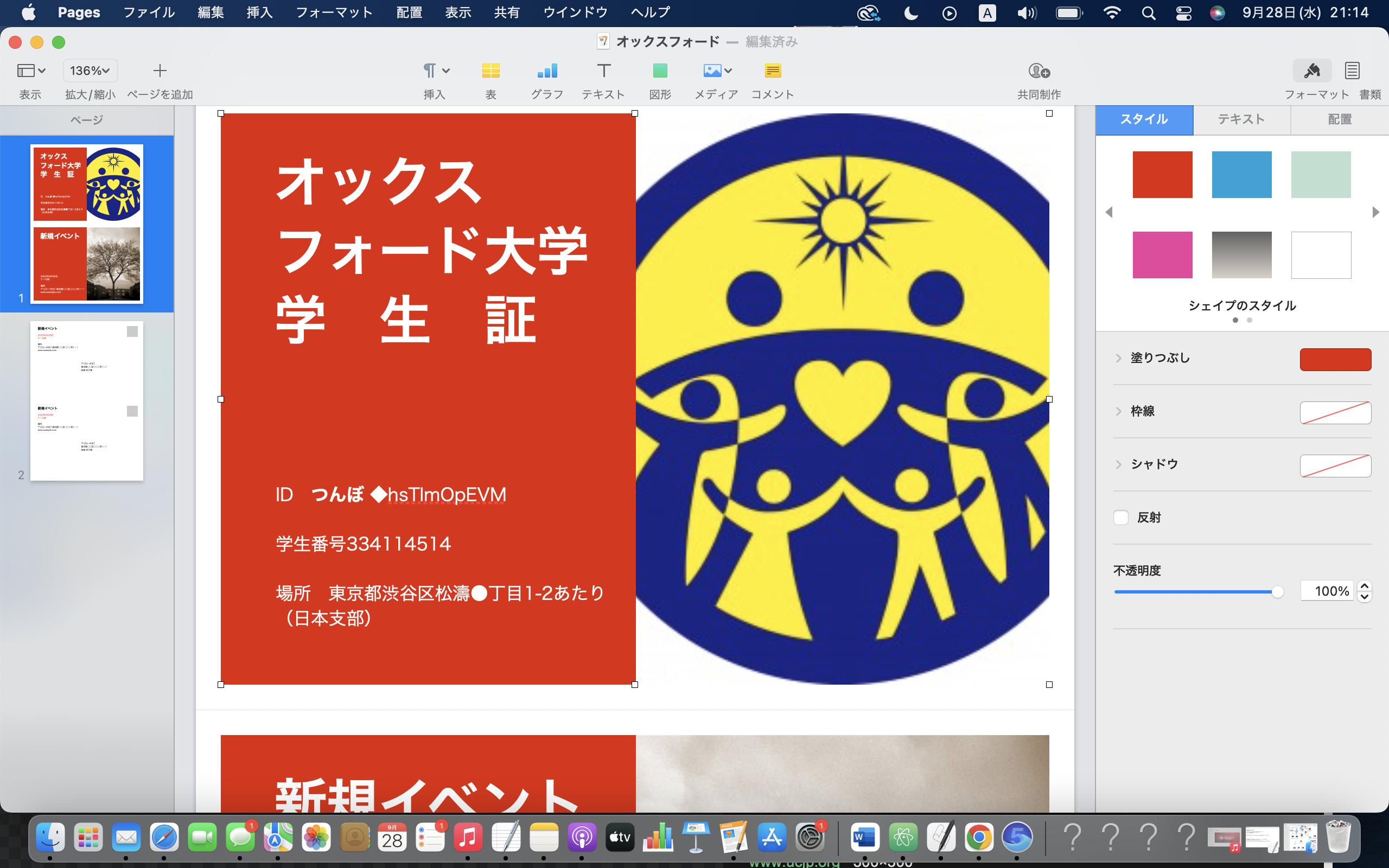Screen dimensions: 1389x868
Task: Open the 136% zoom dropdown
Action: pos(90,71)
